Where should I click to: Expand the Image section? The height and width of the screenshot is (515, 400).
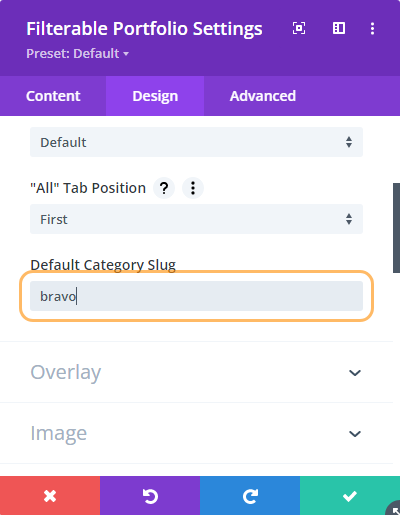196,433
